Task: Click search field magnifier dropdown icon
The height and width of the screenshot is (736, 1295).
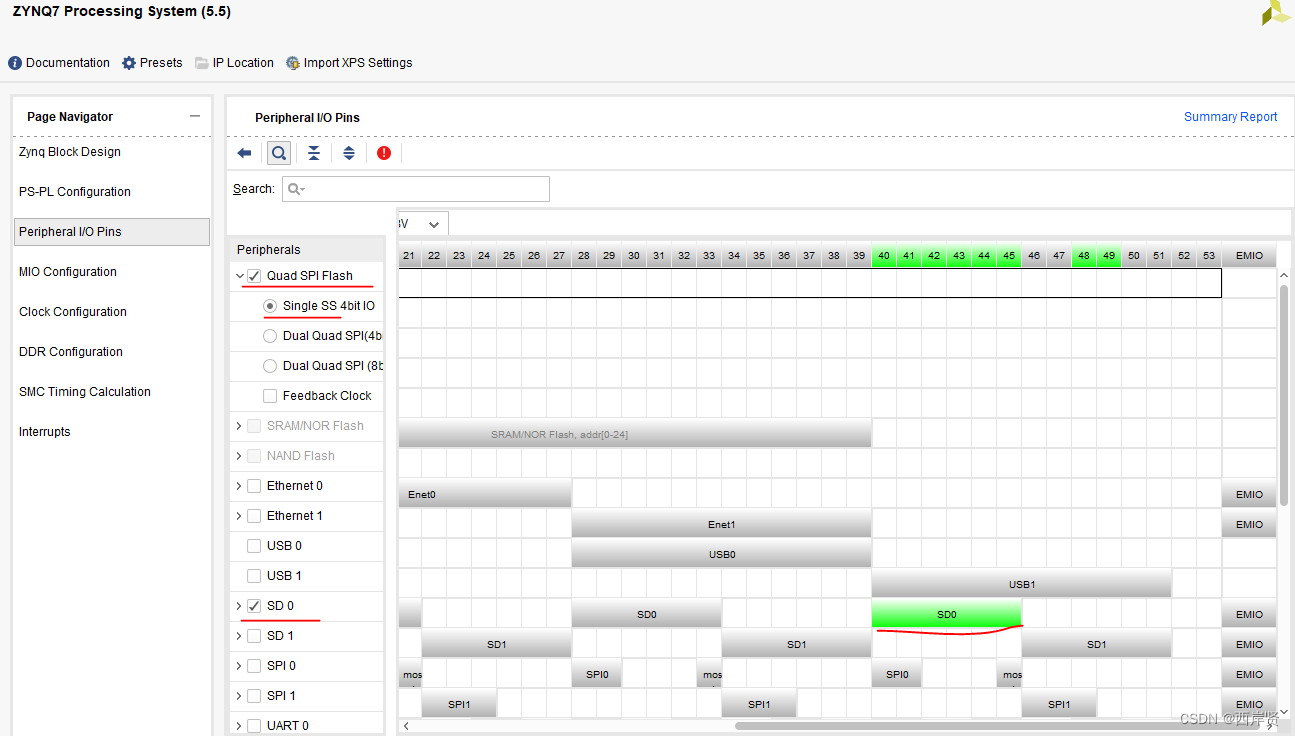Action: click(296, 189)
